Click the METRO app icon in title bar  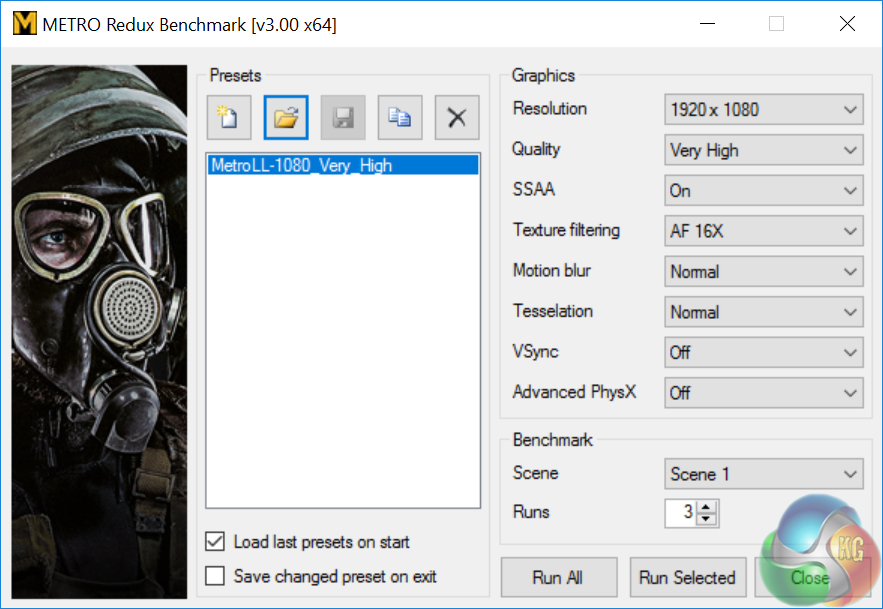[x=24, y=24]
